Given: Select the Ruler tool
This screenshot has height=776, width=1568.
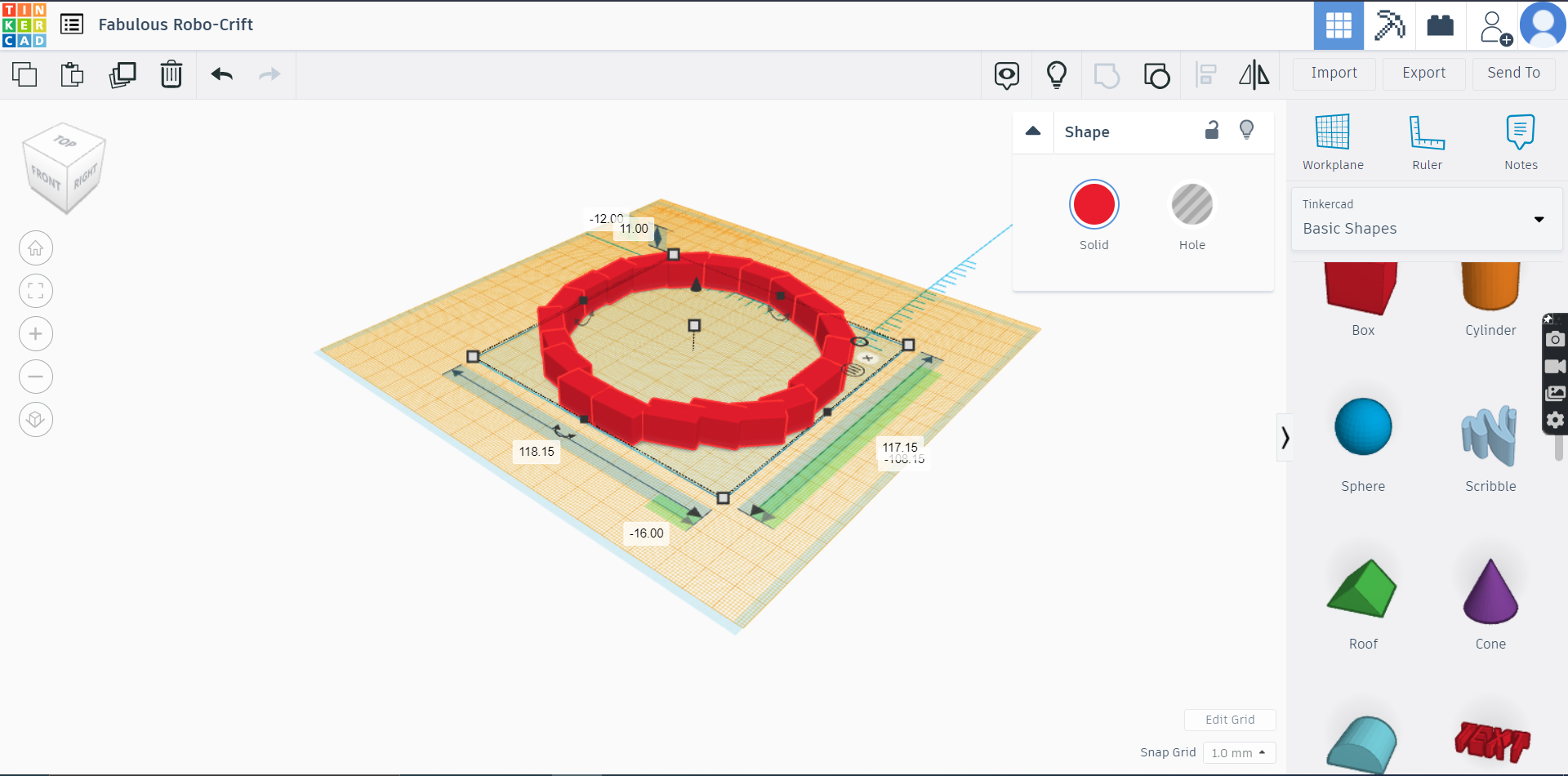Looking at the screenshot, I should 1428,142.
